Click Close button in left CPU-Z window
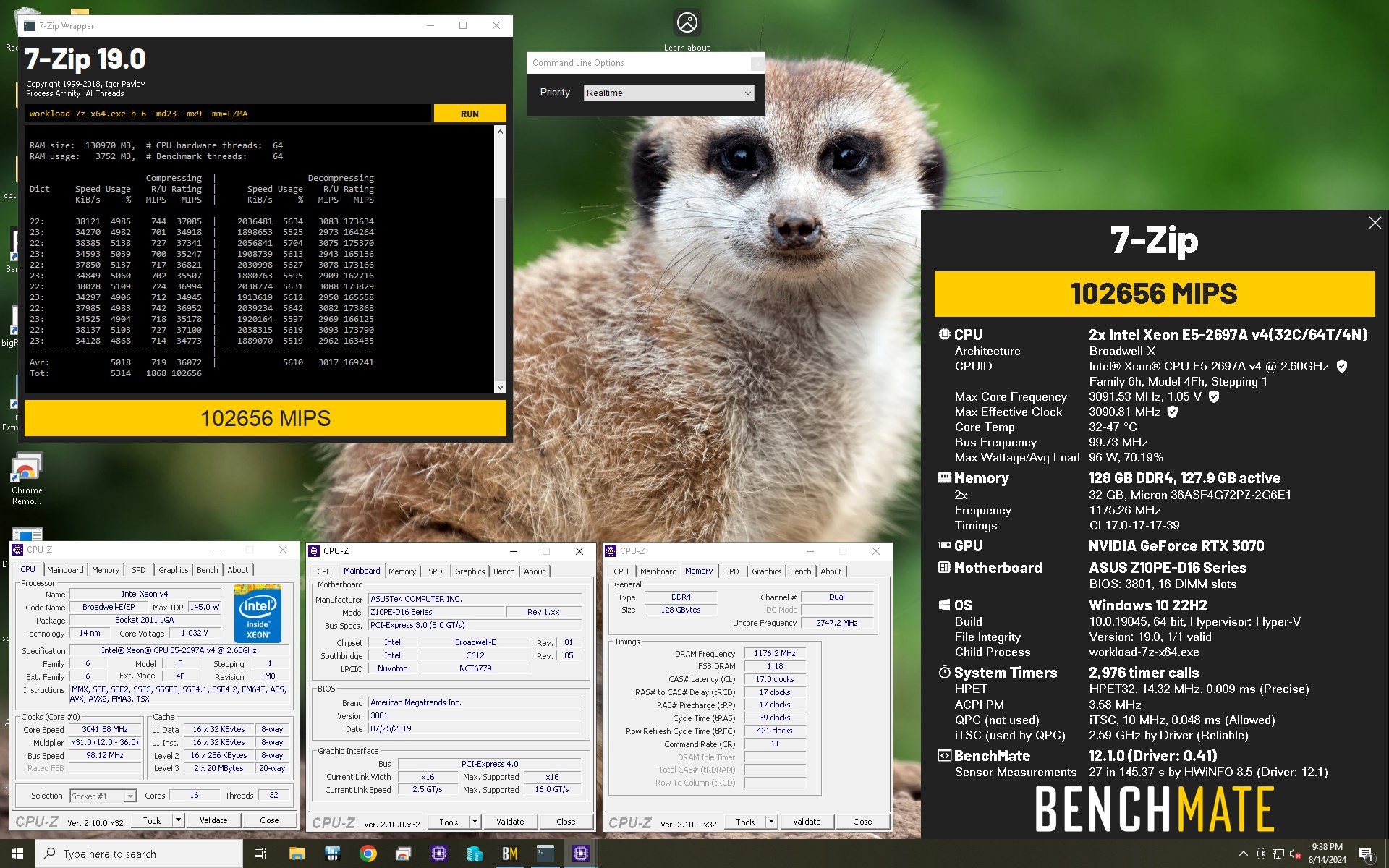Screen dimensions: 1389x868 (269, 820)
